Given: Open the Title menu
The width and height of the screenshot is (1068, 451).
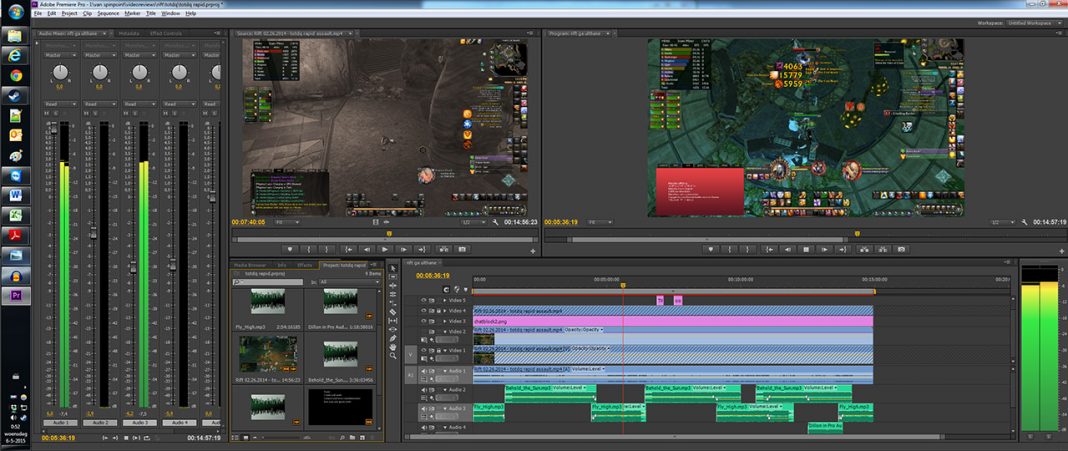Looking at the screenshot, I should coord(151,13).
